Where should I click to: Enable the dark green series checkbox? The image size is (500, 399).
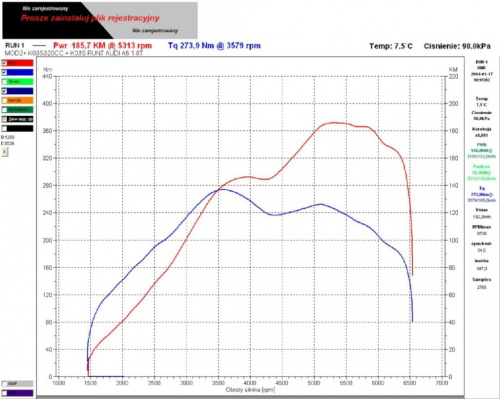[4, 110]
